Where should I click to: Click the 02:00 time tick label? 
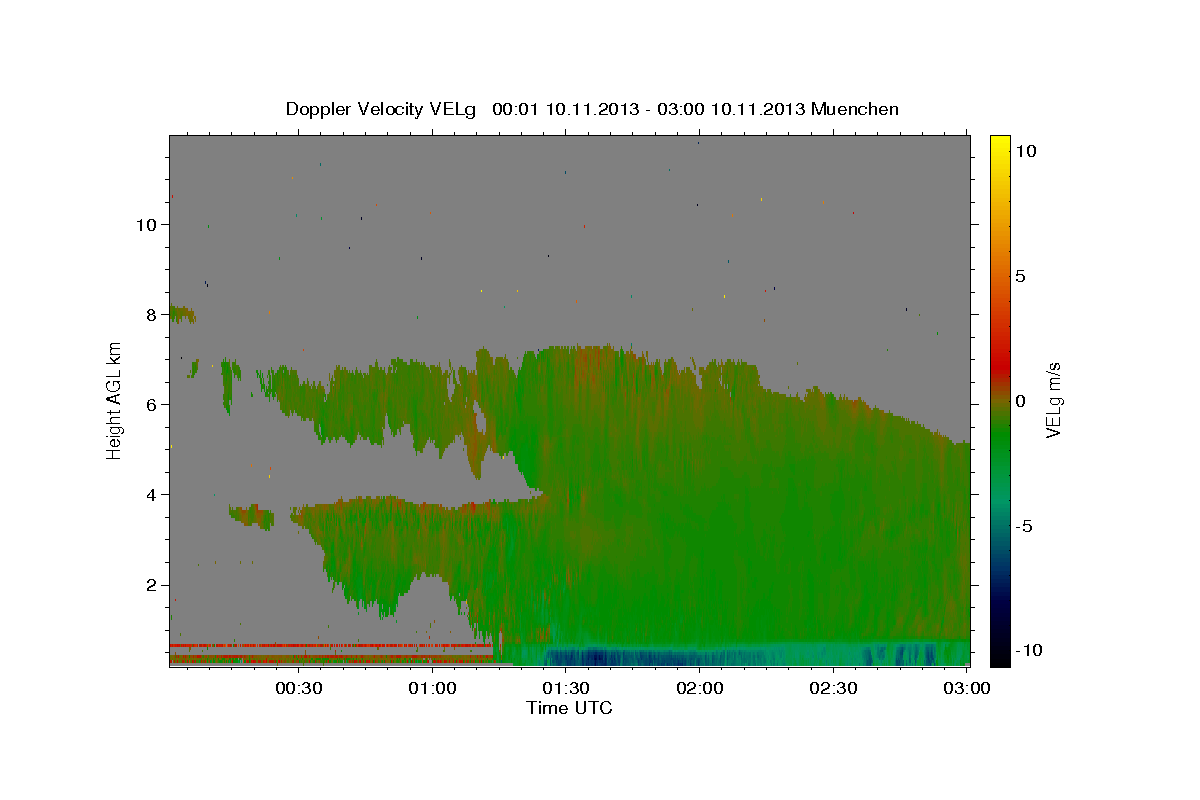[699, 688]
